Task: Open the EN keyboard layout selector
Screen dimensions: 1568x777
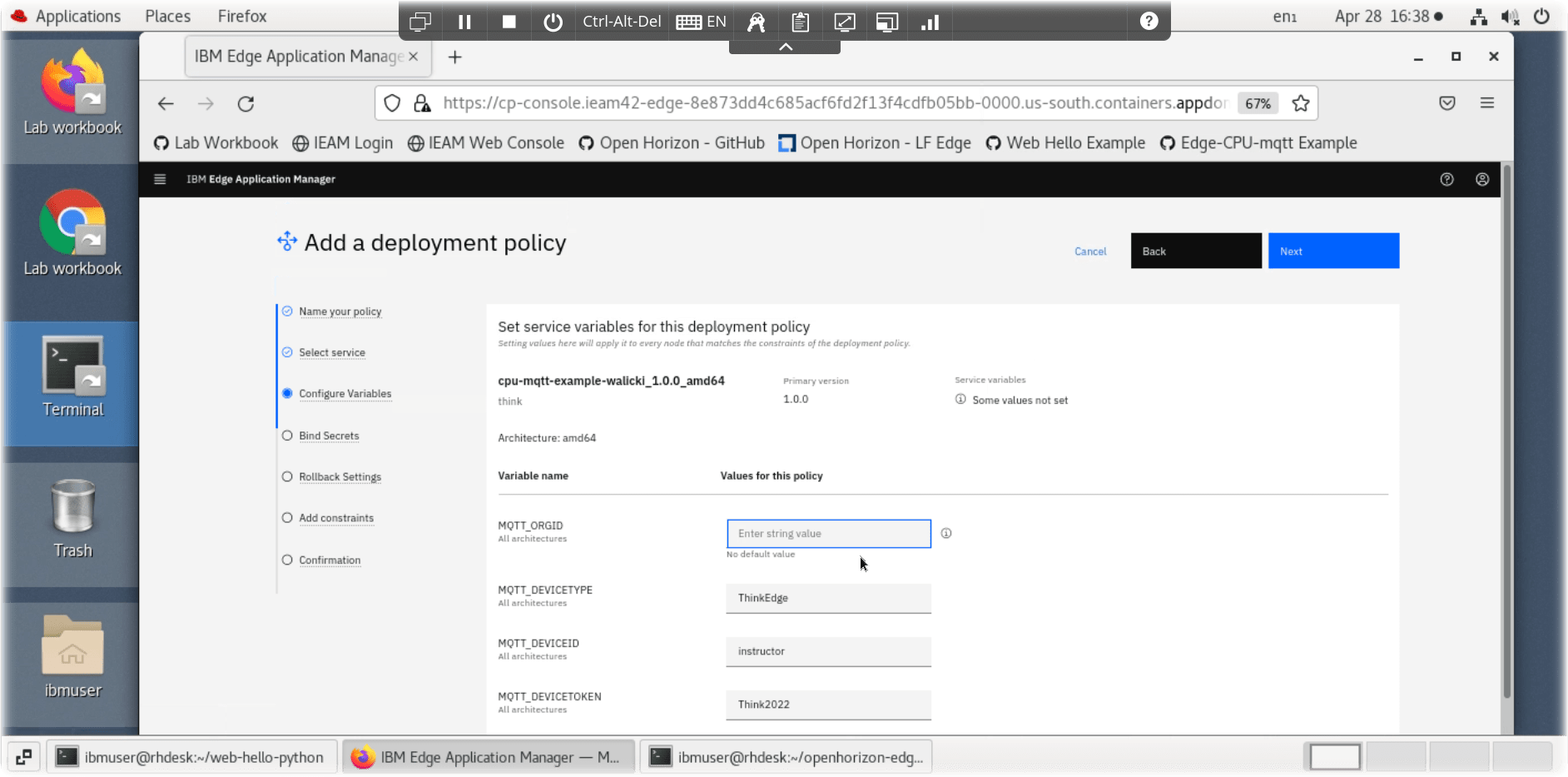Action: click(x=701, y=22)
